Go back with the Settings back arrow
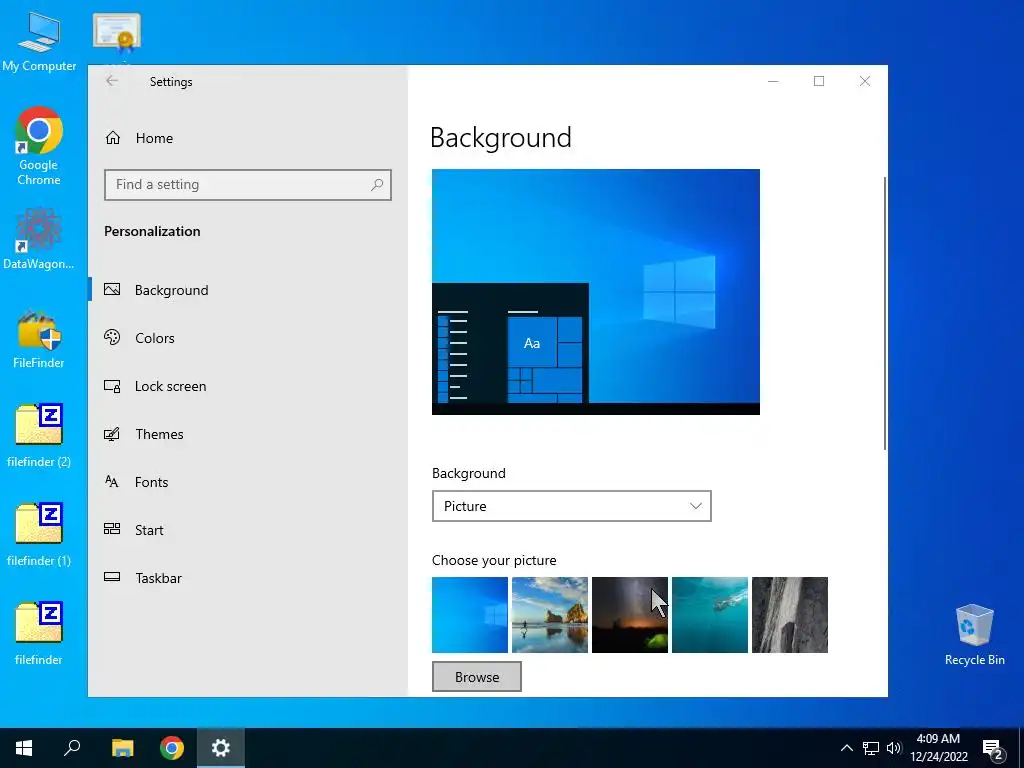1024x768 pixels. click(x=112, y=81)
